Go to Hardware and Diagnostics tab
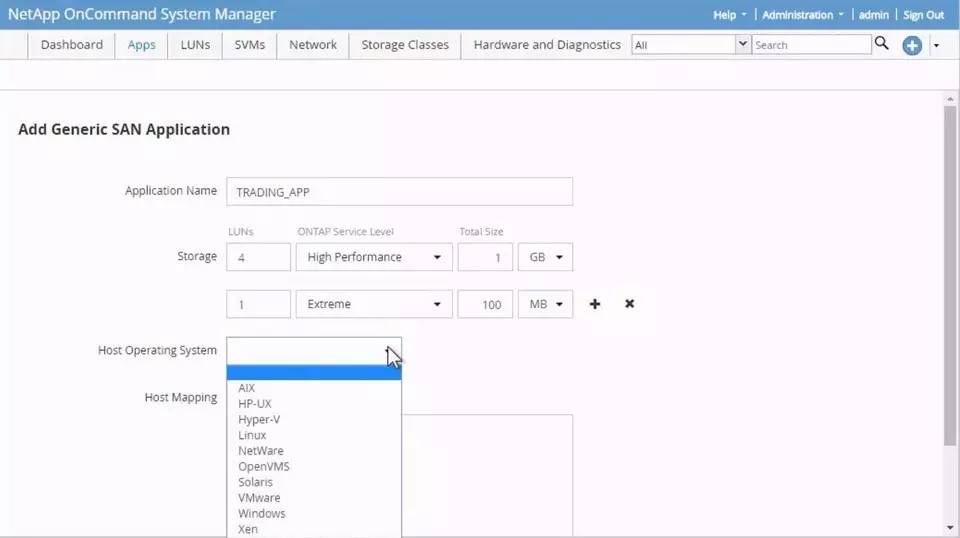The width and height of the screenshot is (960, 538). (x=546, y=45)
